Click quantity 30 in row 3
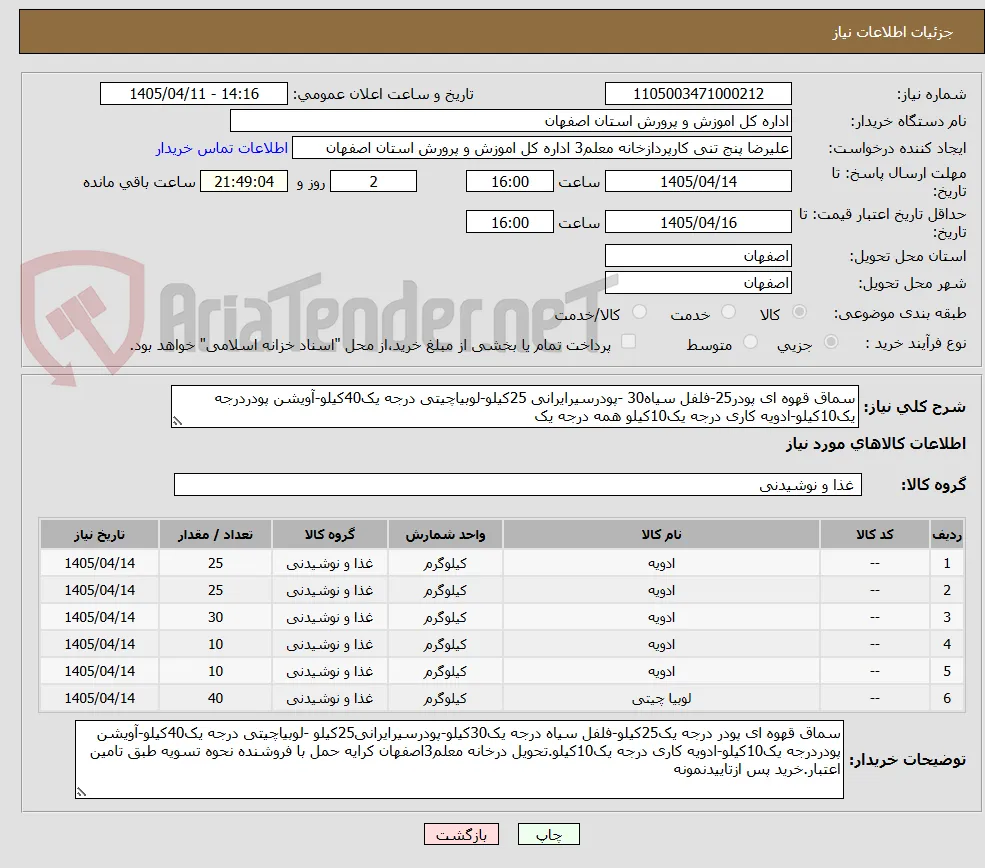The height and width of the screenshot is (868, 985). [215, 617]
